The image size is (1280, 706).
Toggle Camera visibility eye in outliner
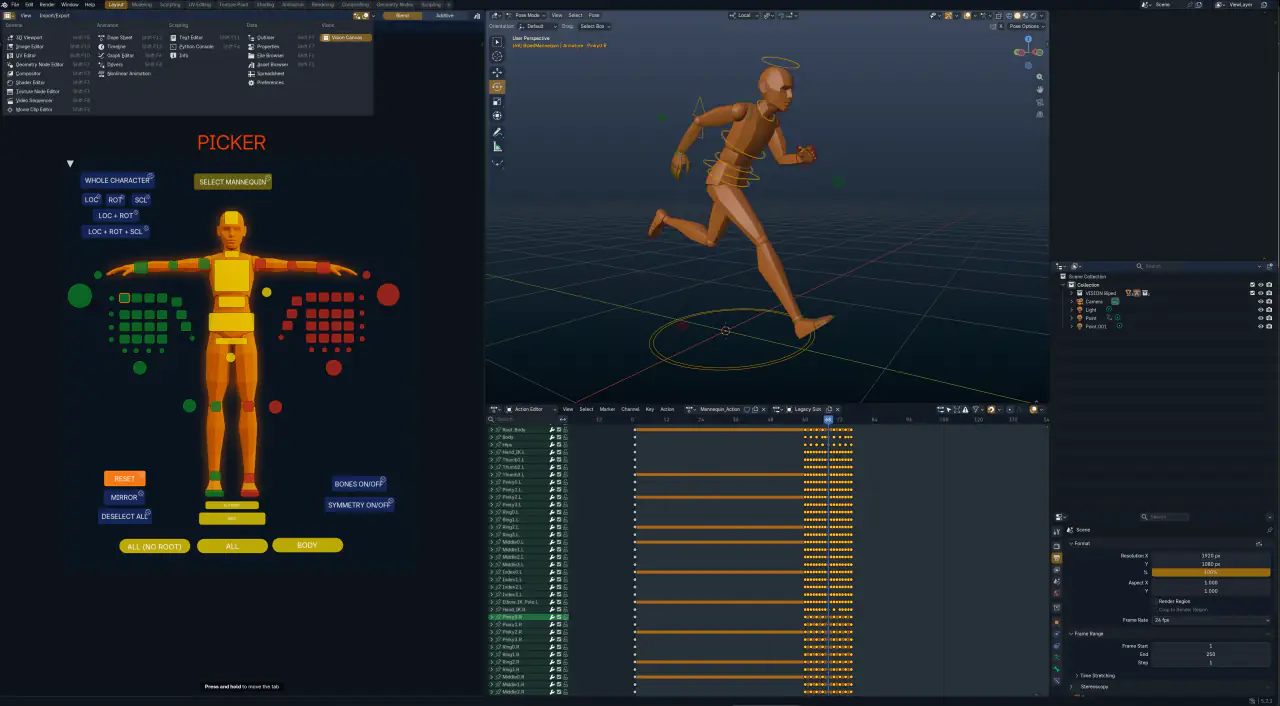[x=1259, y=301]
